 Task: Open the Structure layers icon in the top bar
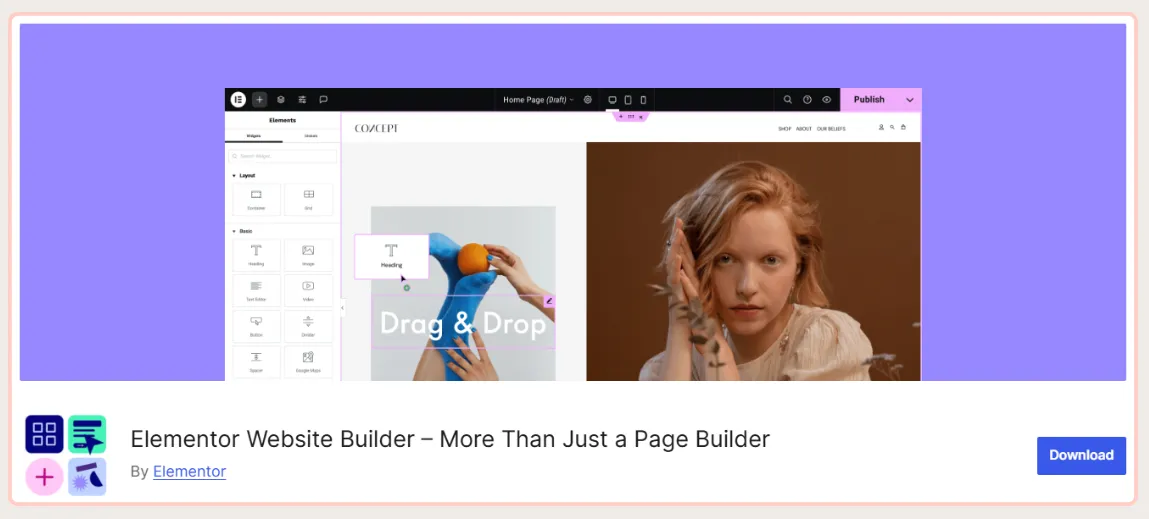[x=281, y=100]
